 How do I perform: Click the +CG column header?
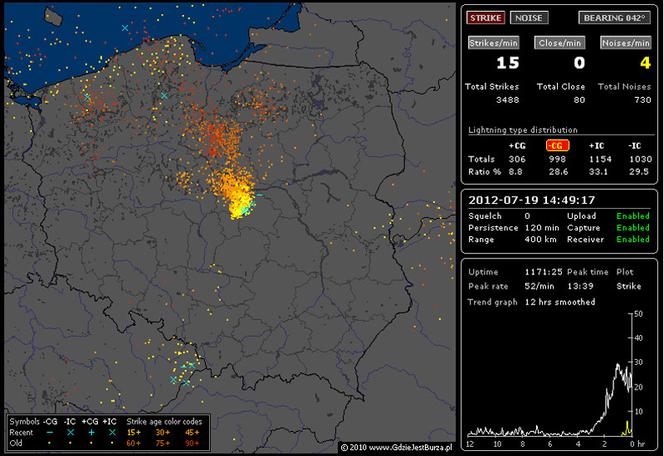pos(517,146)
